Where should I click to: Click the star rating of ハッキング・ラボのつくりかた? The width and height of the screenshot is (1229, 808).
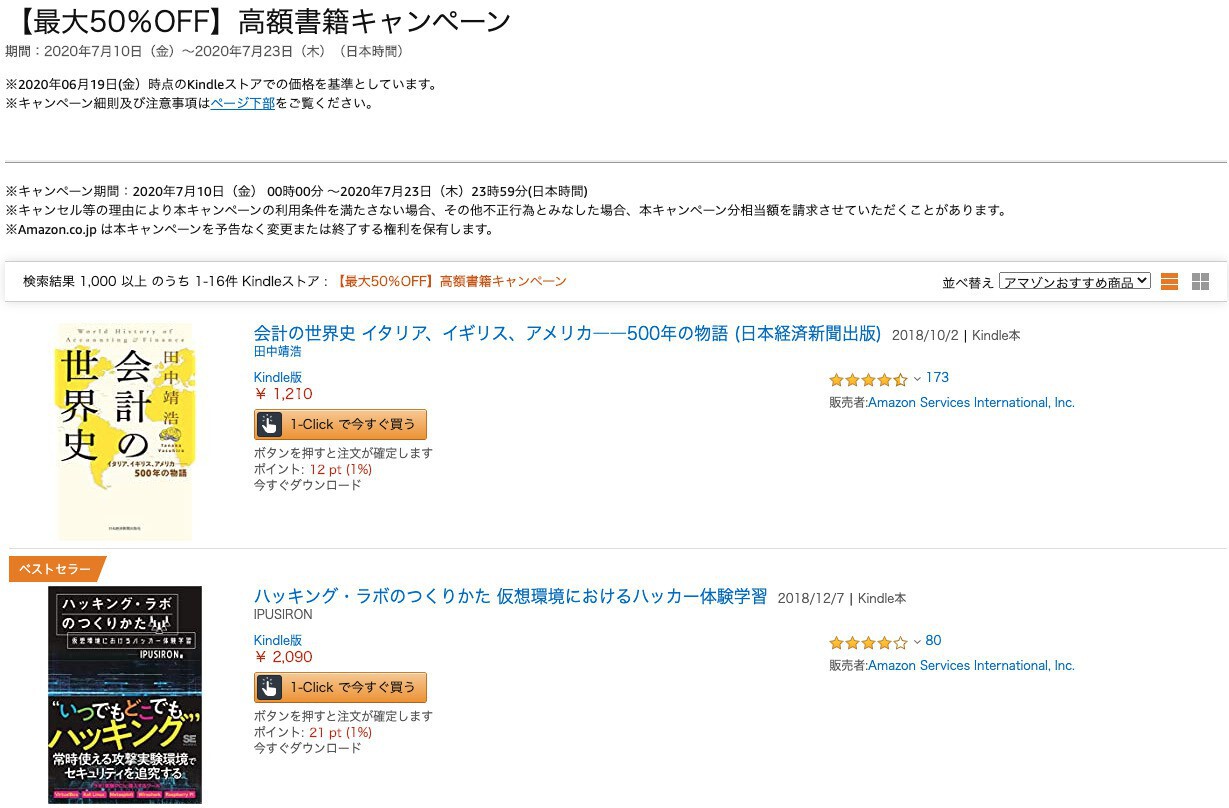click(867, 642)
